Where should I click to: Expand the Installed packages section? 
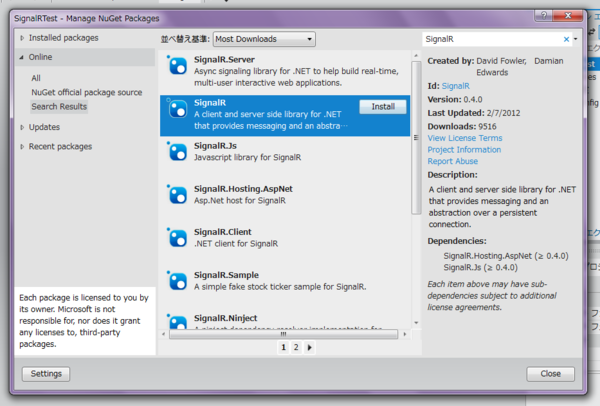pyautogui.click(x=22, y=38)
